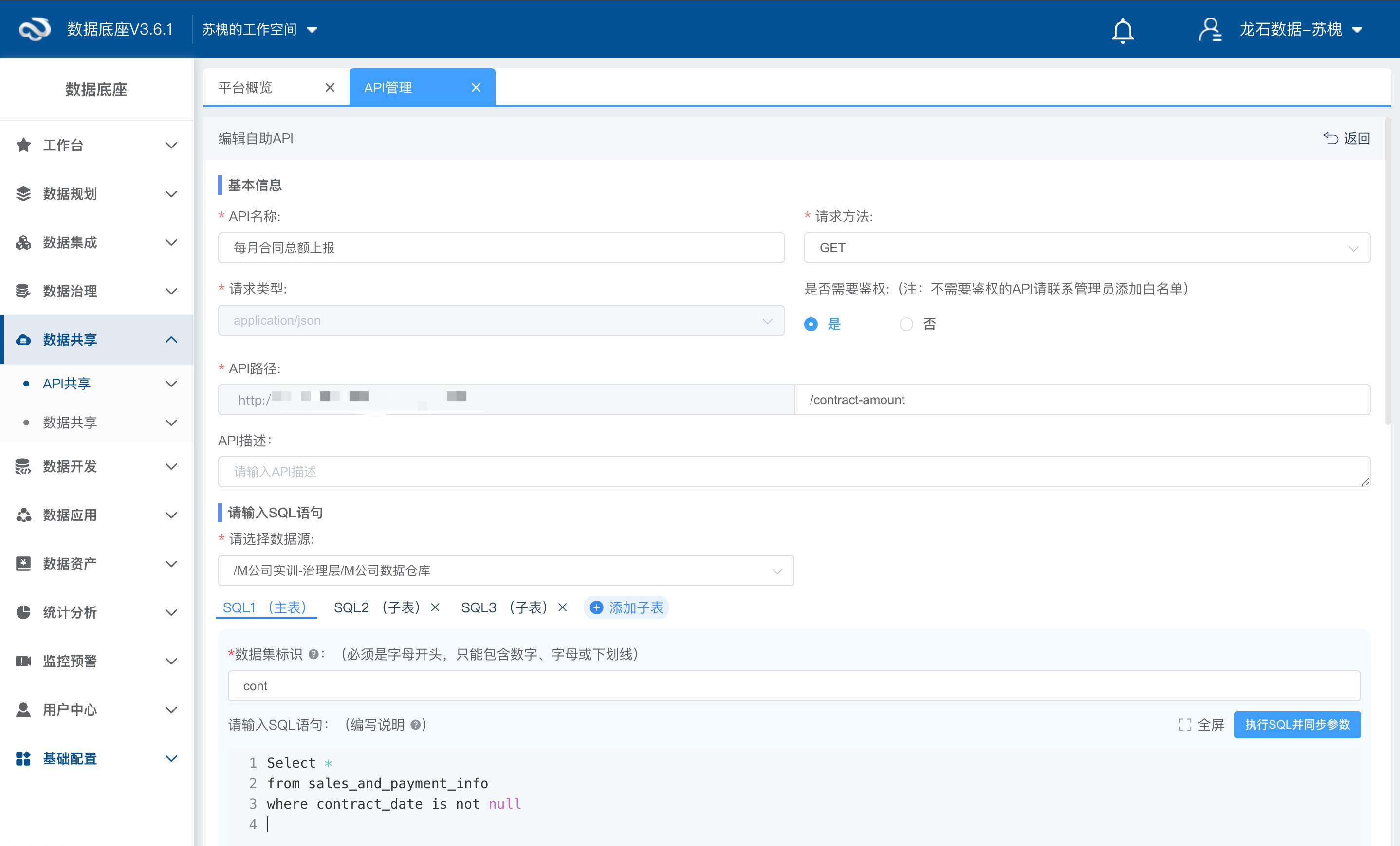Open the 请求方法 GET dropdown

coord(1087,248)
